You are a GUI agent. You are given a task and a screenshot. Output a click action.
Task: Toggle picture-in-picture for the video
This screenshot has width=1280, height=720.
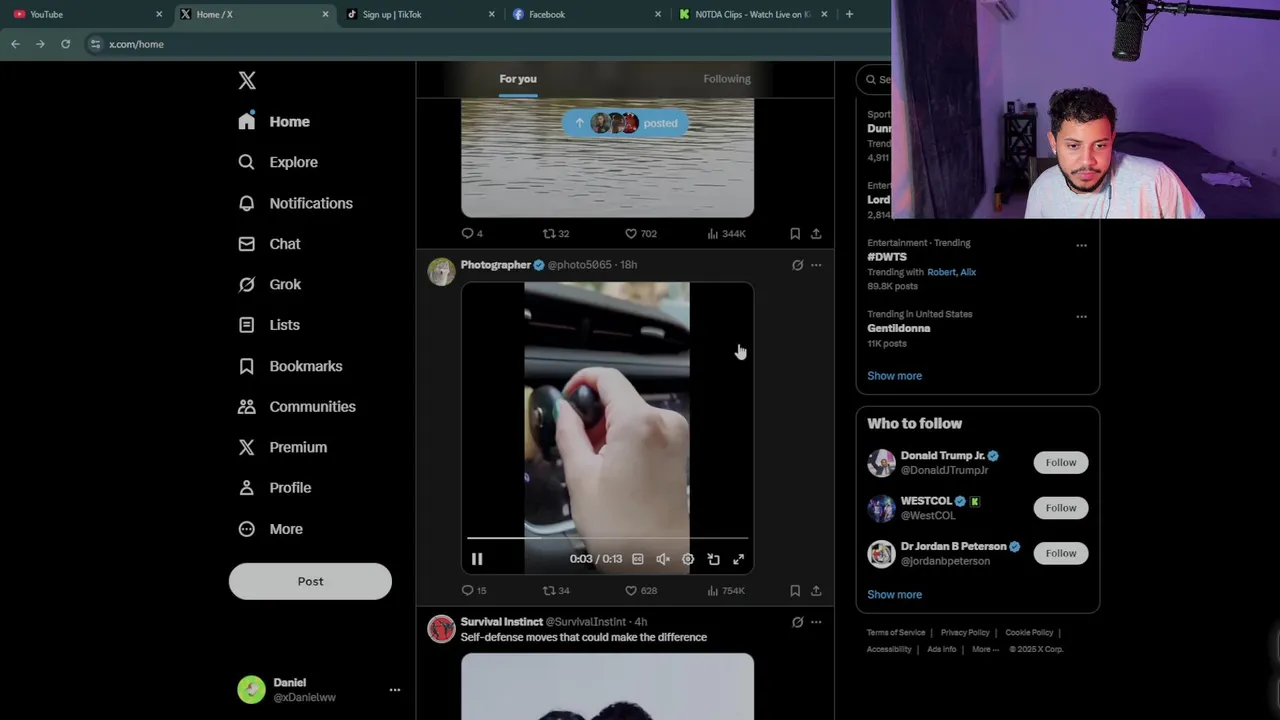point(713,559)
